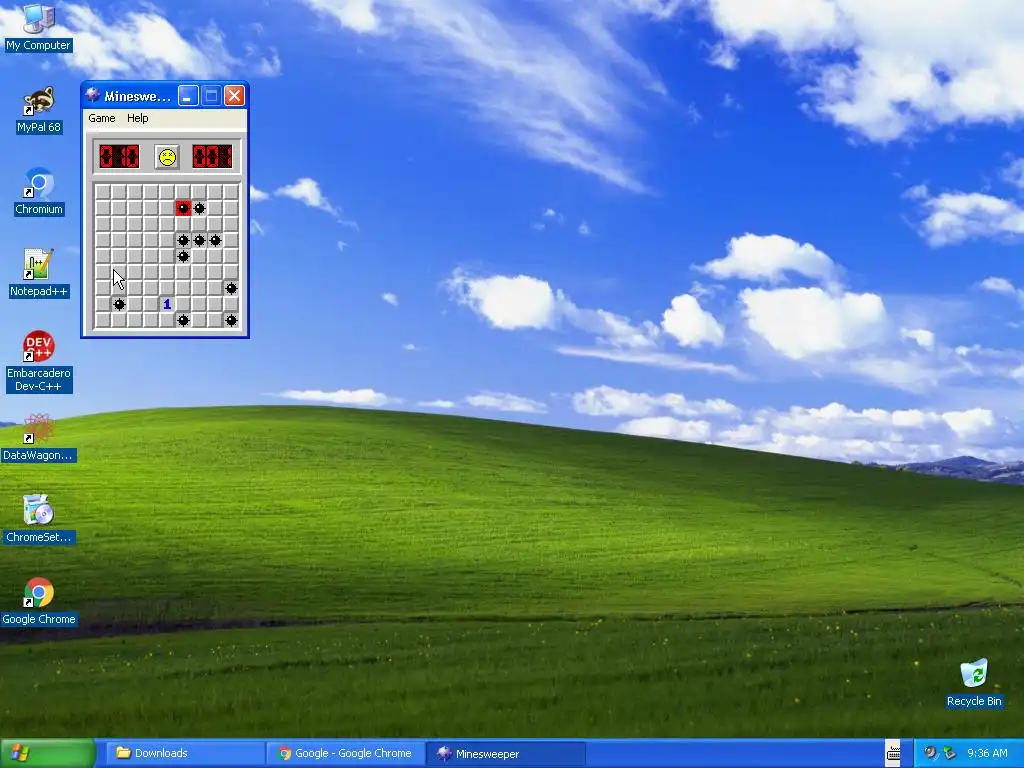This screenshot has height=768, width=1024.
Task: Click the right-edge mine above the corner mine
Action: (231, 288)
